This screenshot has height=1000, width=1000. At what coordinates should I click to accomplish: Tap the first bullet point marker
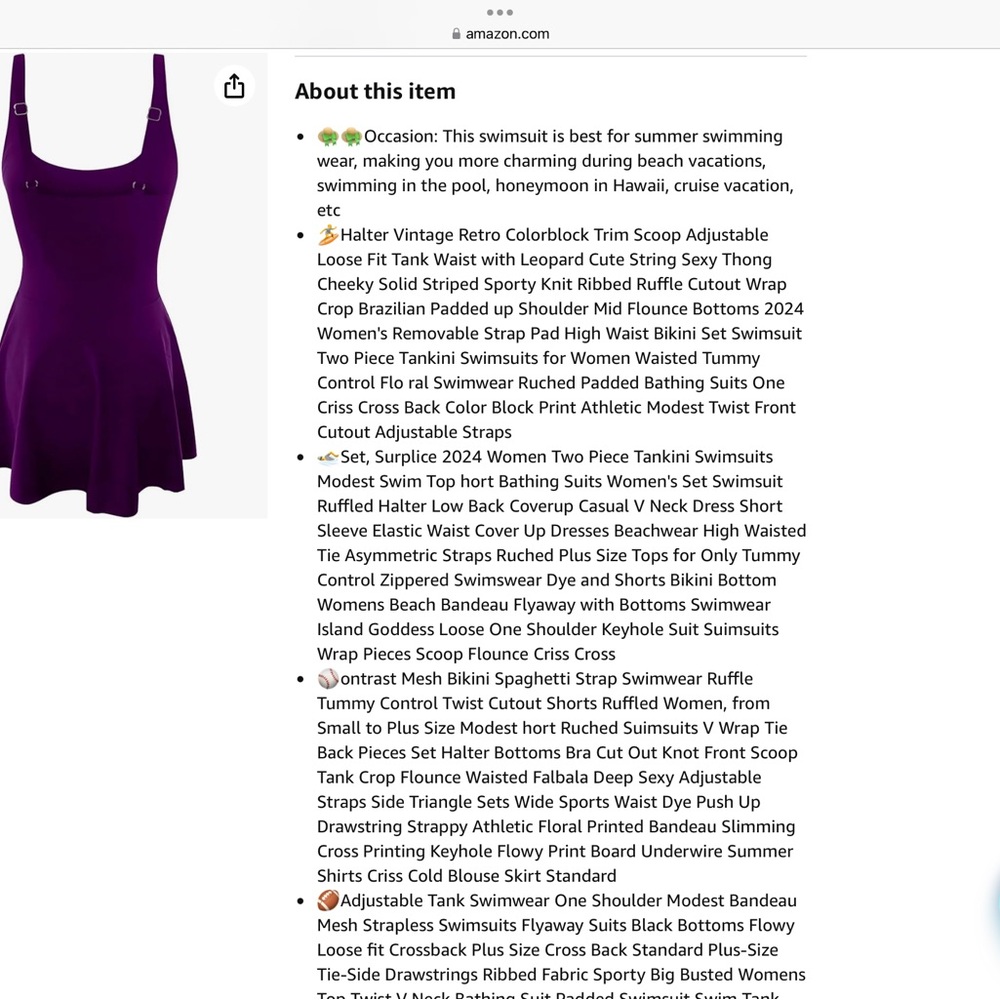tap(300, 137)
